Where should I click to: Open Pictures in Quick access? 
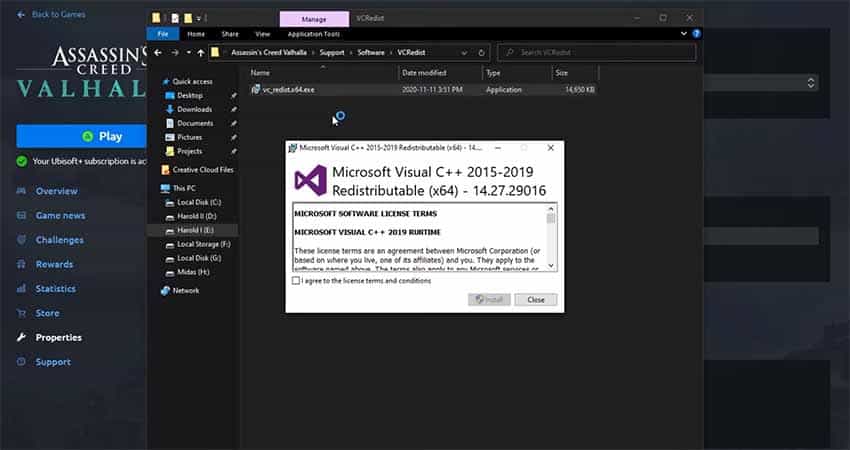pyautogui.click(x=189, y=138)
